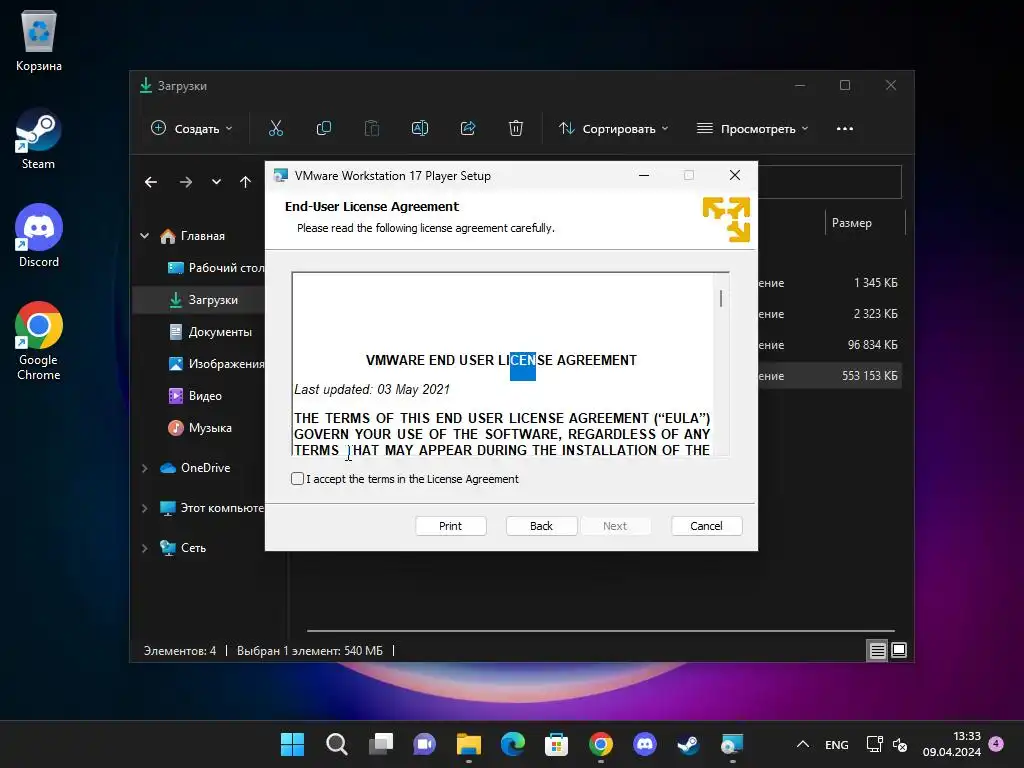1024x768 pixels.
Task: Open the three-dots more options menu
Action: (845, 129)
